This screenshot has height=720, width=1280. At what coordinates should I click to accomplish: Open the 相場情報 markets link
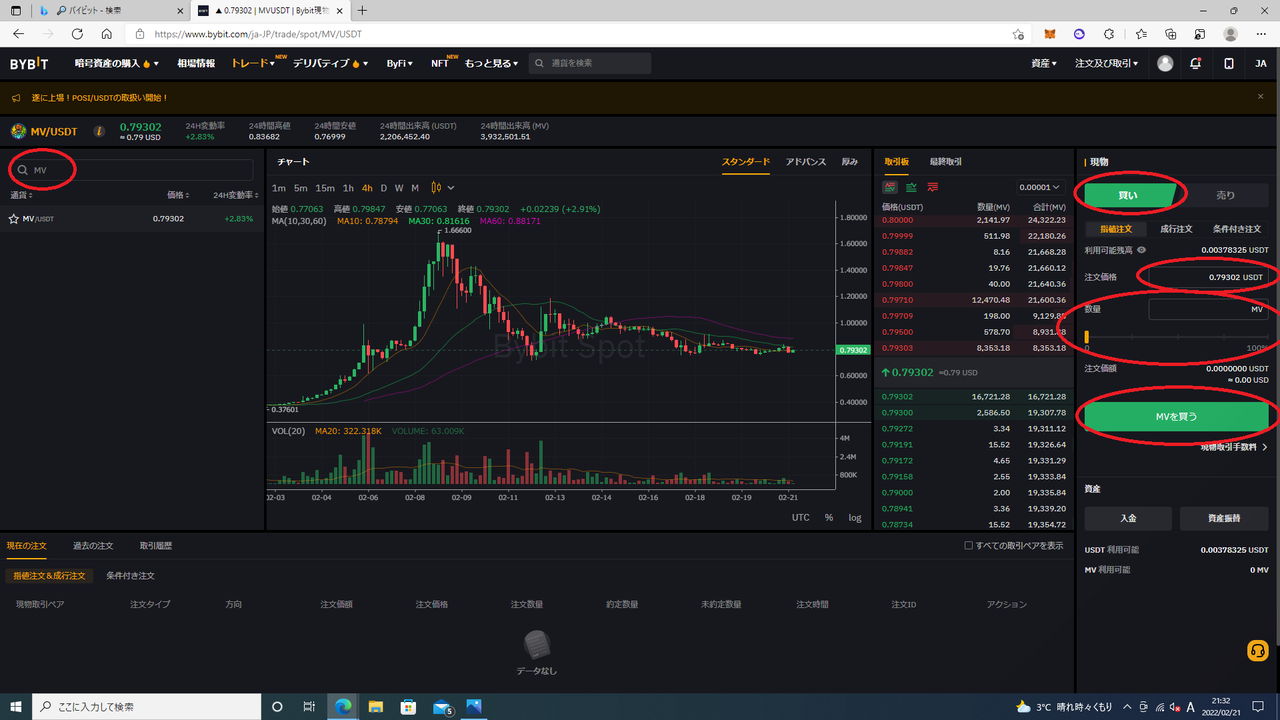click(196, 63)
